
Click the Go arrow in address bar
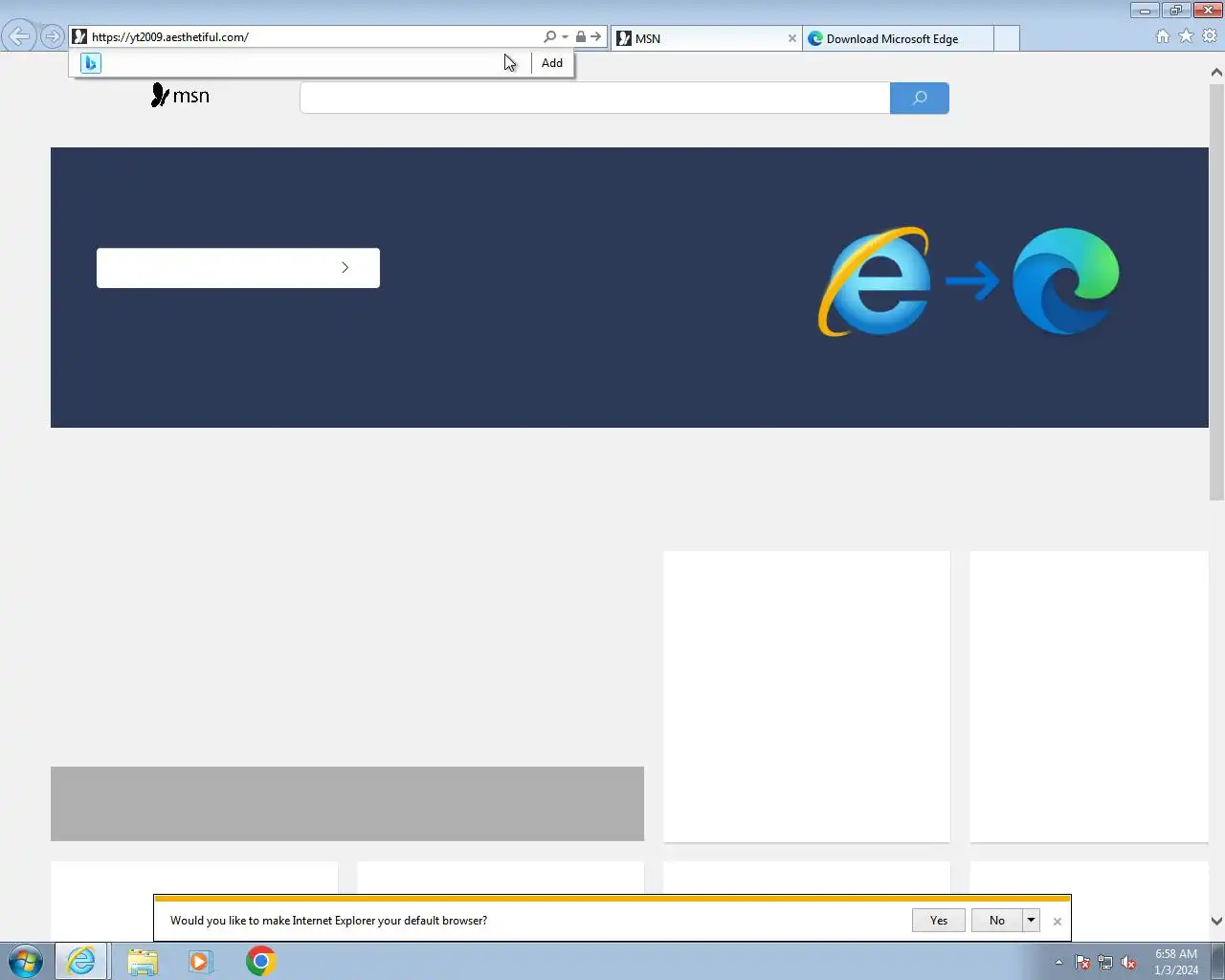click(596, 37)
